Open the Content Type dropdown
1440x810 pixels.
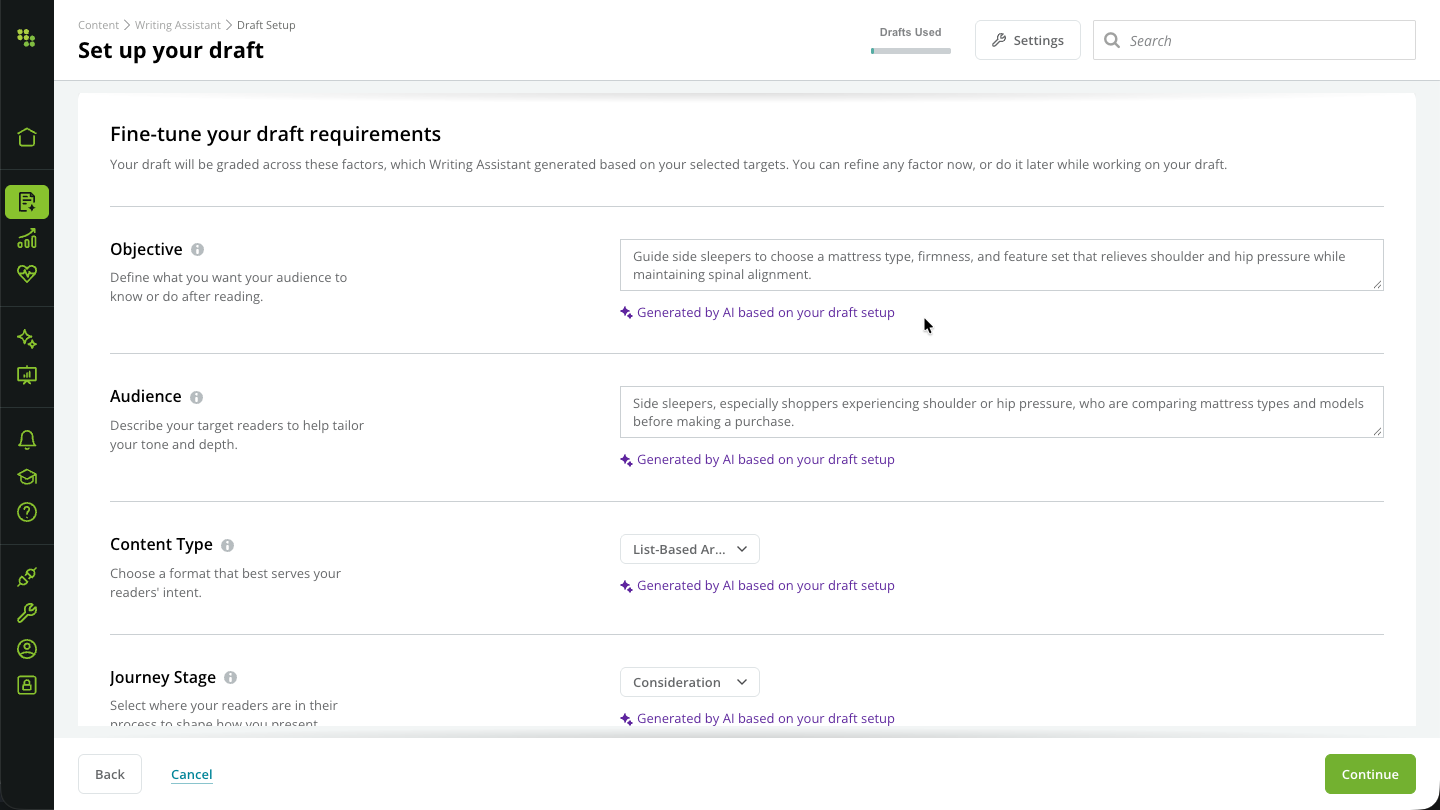click(x=690, y=549)
